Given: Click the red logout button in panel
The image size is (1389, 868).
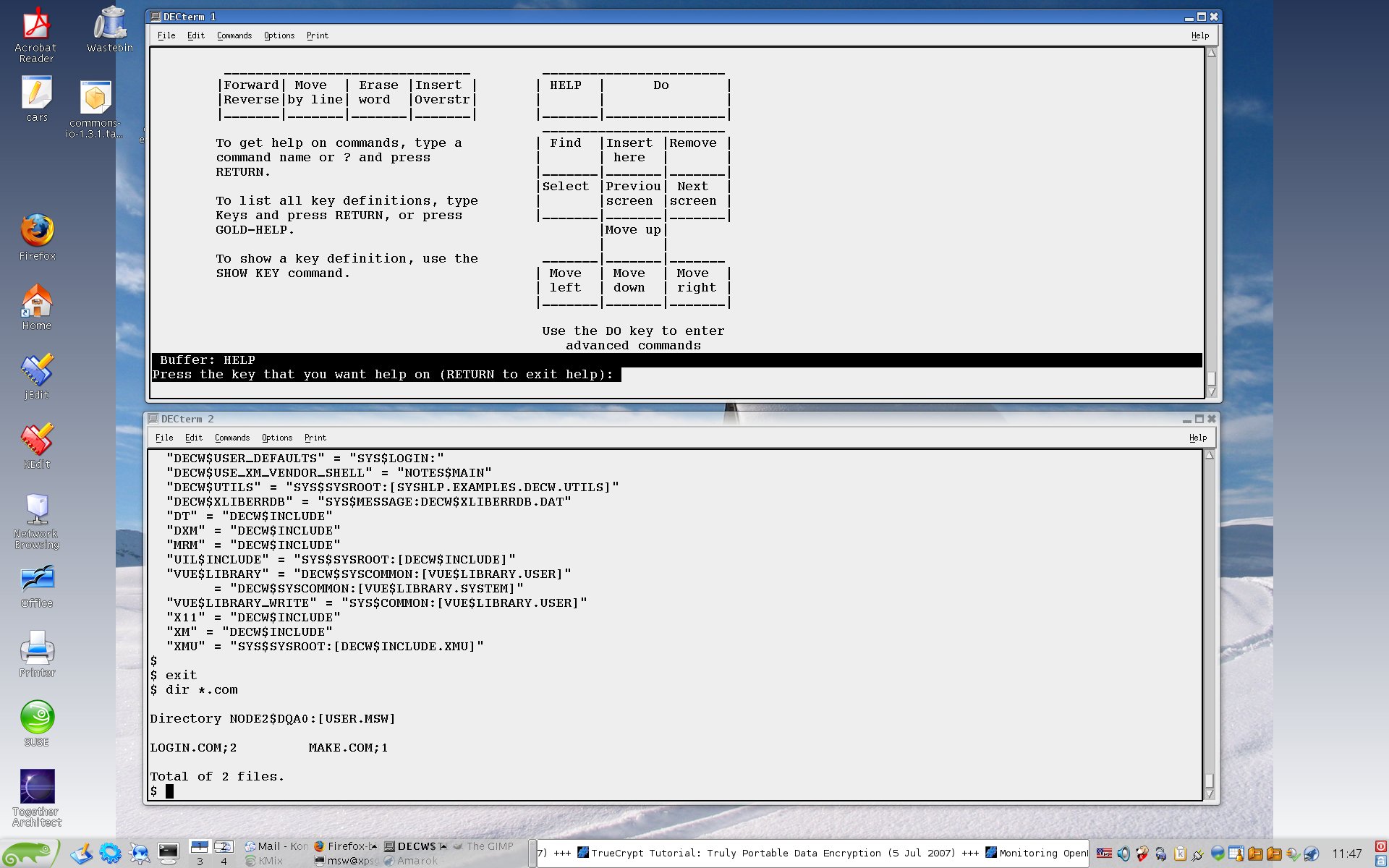Looking at the screenshot, I should point(1380,846).
